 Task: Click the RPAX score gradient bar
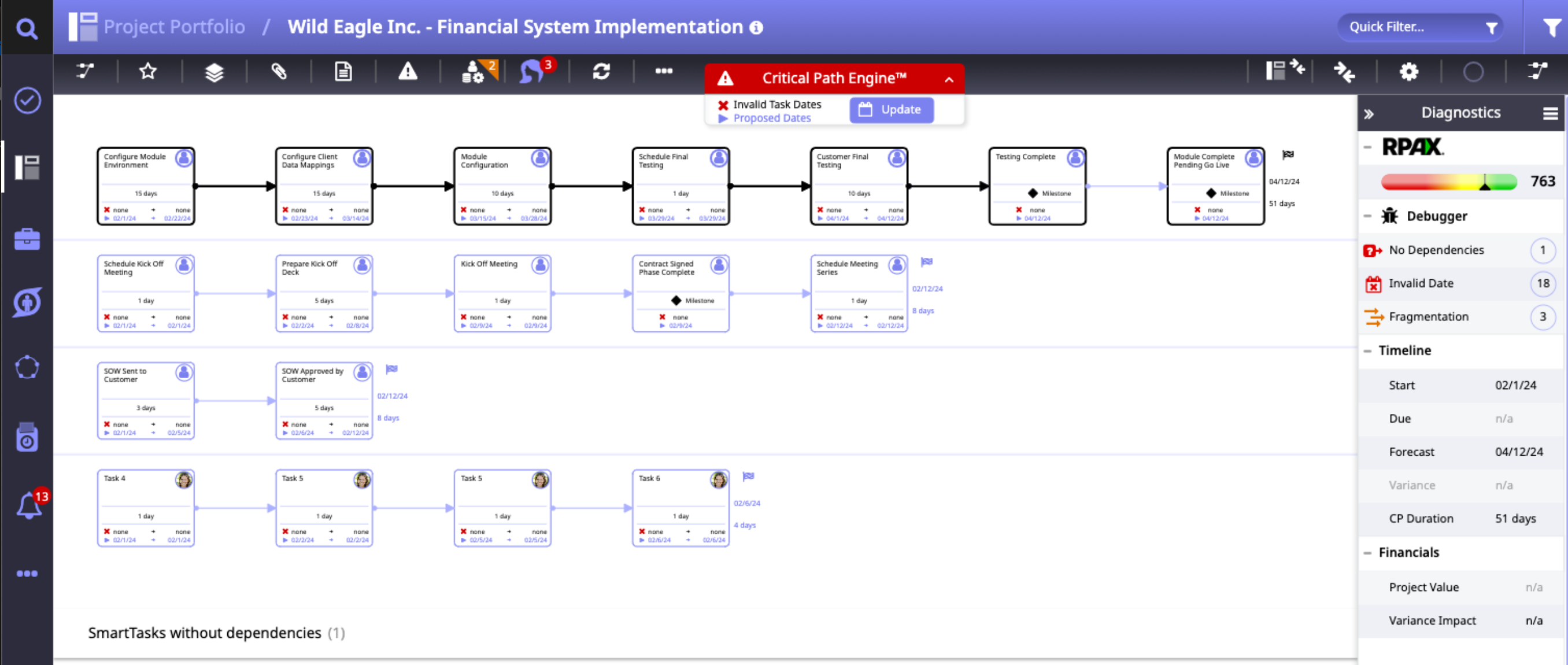pos(1448,182)
